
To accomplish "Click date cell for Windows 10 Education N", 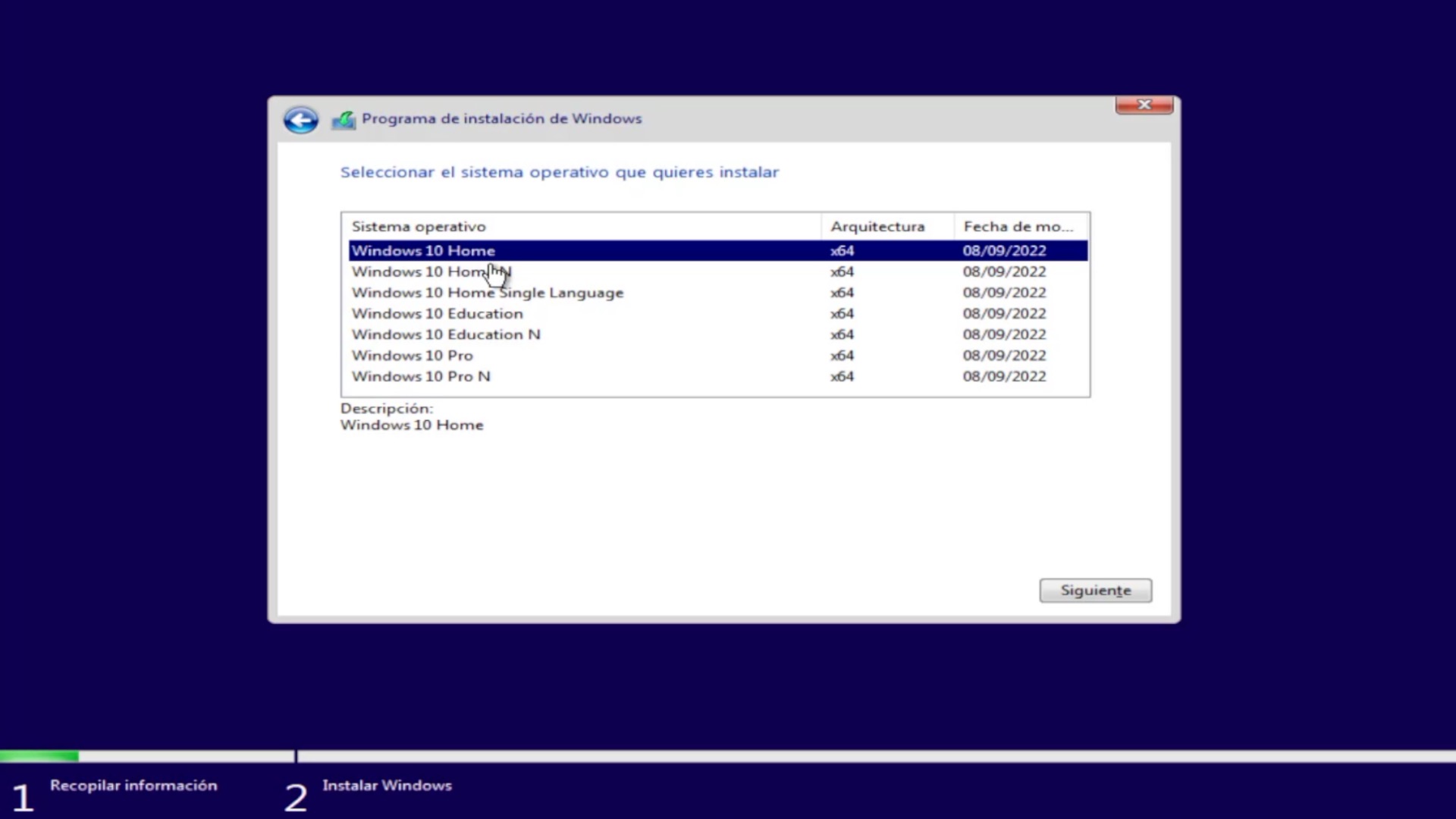I will point(1004,334).
